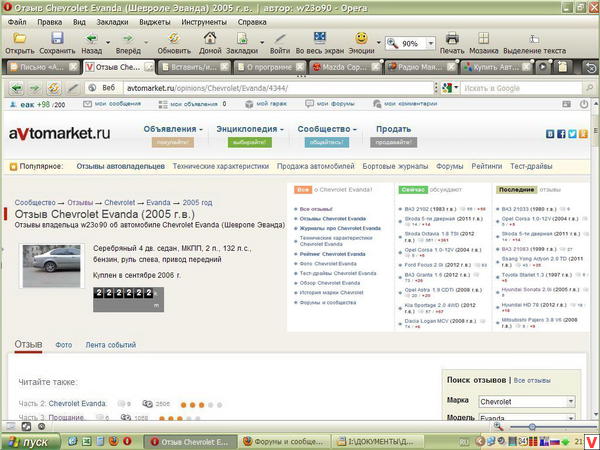Image resolution: width=600 pixels, height=450 pixels.
Task: Print the page with Печать icon
Action: [452, 38]
